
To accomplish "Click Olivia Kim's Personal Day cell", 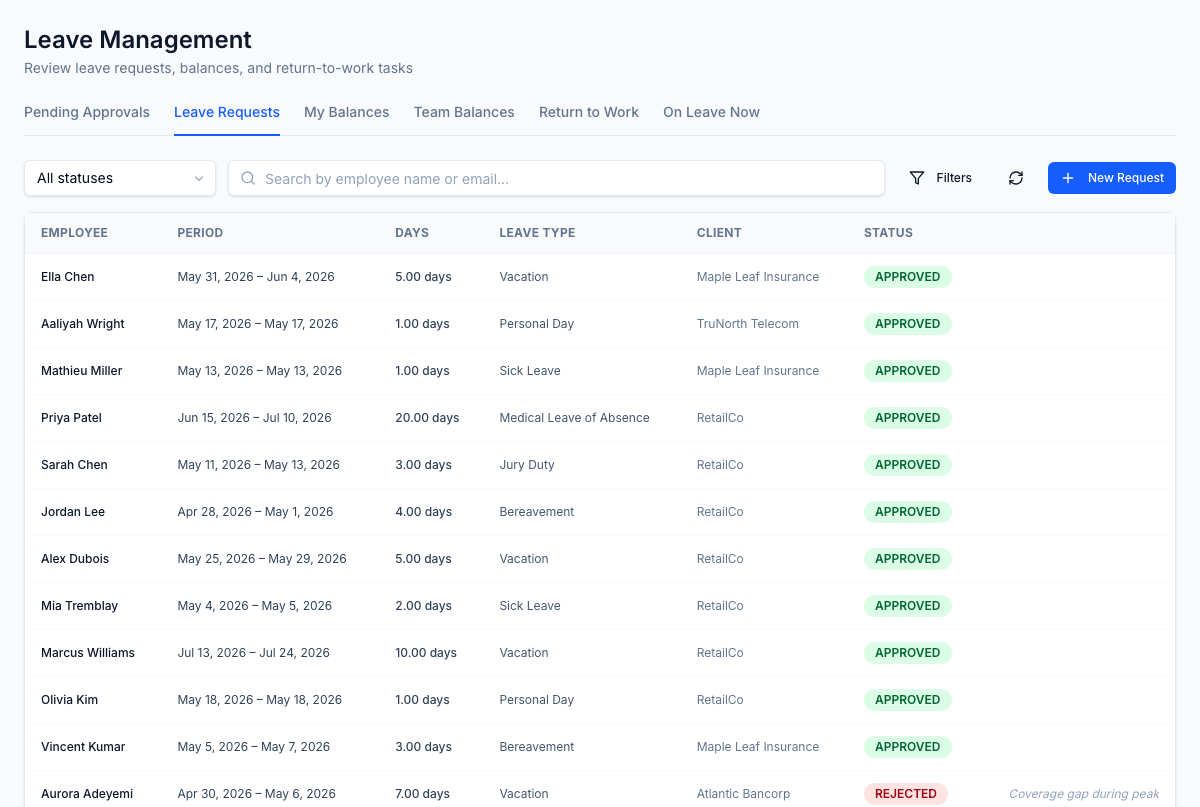I will tap(537, 700).
